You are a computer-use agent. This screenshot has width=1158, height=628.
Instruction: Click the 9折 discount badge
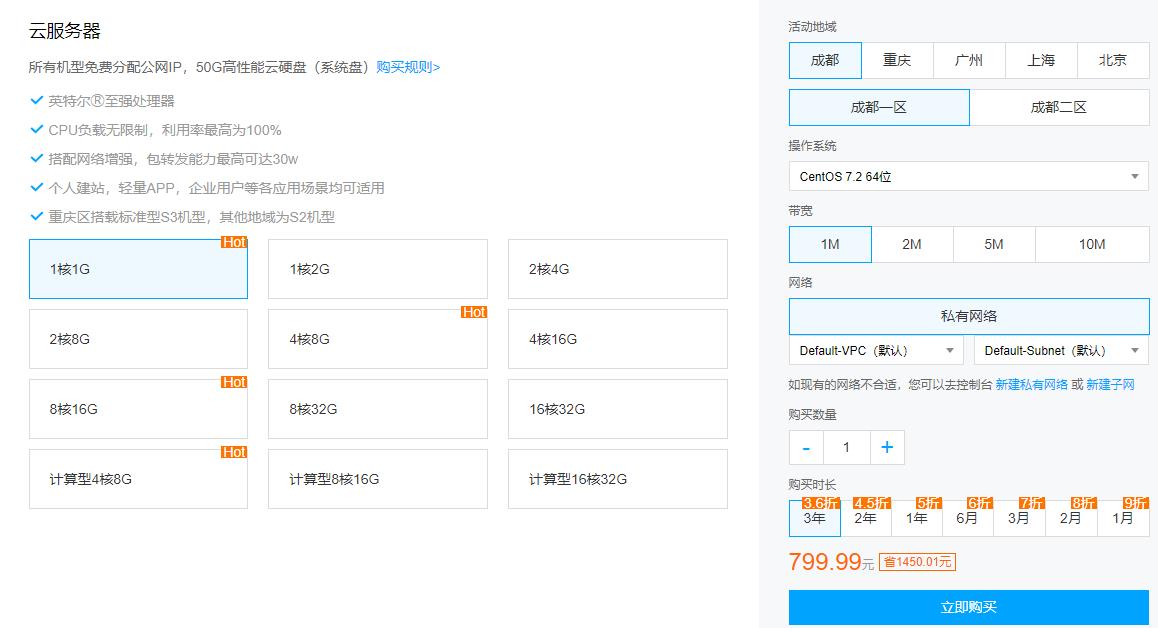click(x=1136, y=503)
